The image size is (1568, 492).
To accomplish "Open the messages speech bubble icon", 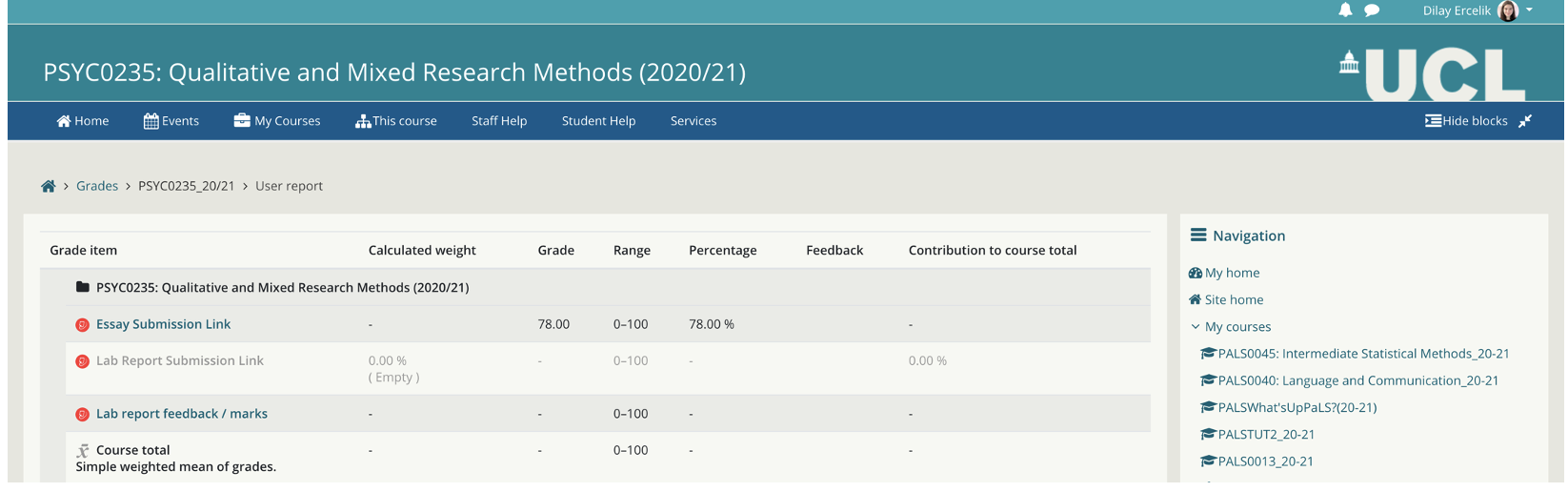I will click(x=1372, y=10).
